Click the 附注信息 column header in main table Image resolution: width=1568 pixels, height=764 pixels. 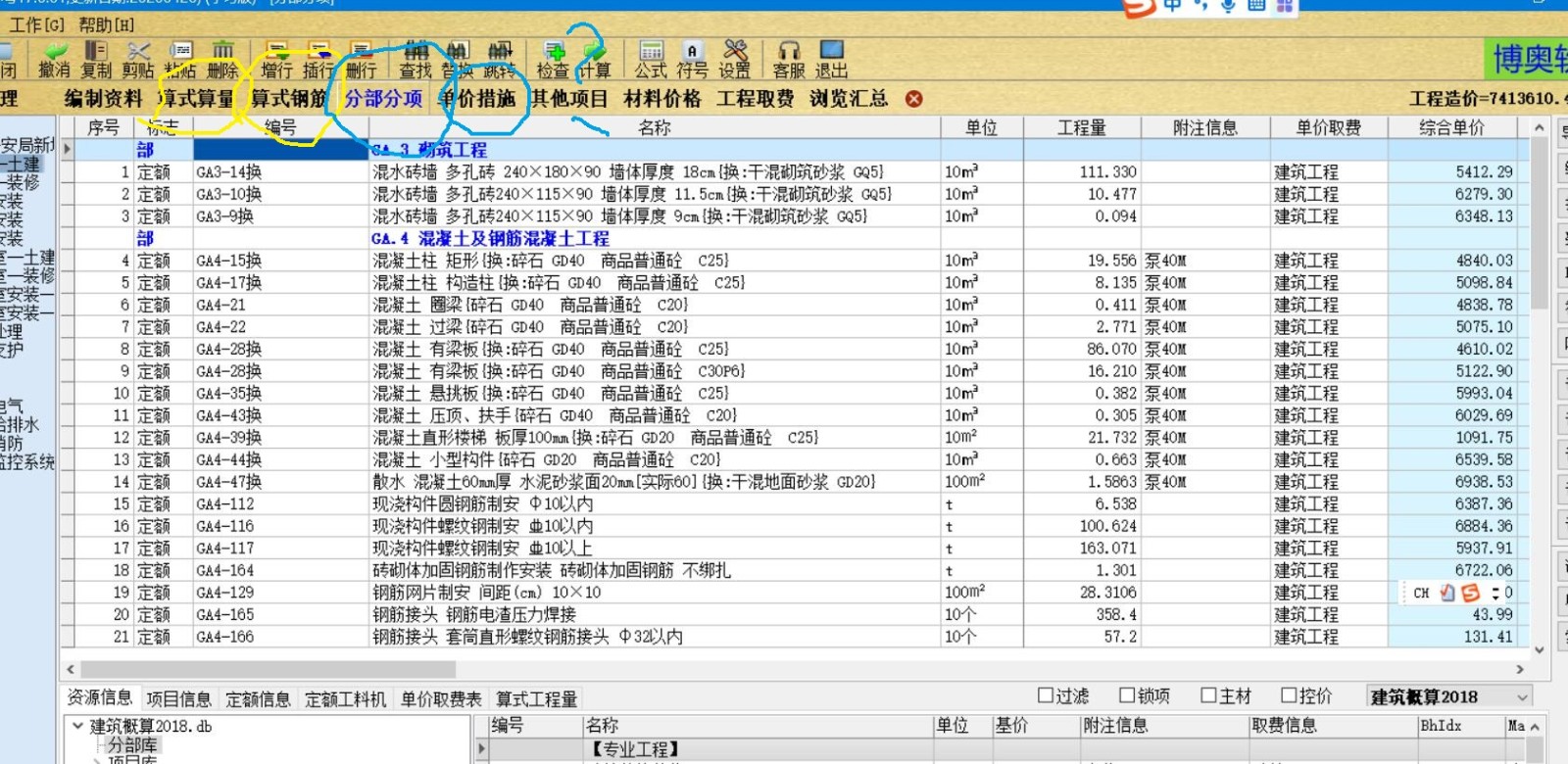pos(1205,127)
